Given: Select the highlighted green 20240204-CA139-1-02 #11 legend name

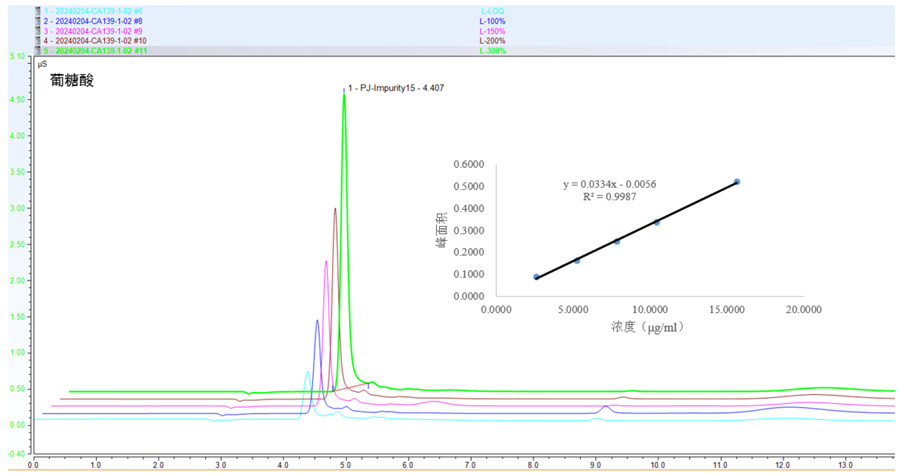Looking at the screenshot, I should tap(98, 50).
